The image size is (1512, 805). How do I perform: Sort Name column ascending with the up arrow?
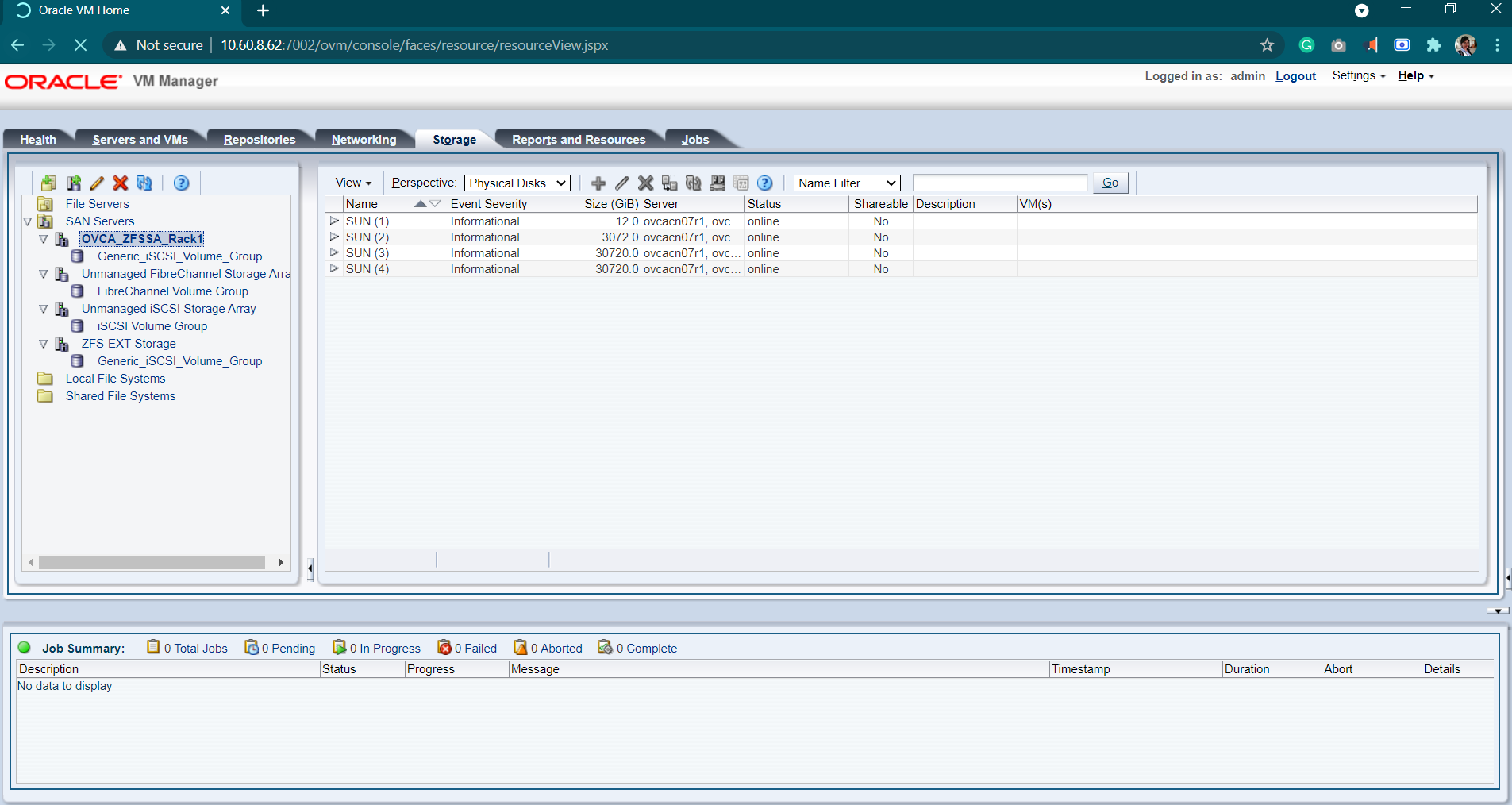pos(420,204)
